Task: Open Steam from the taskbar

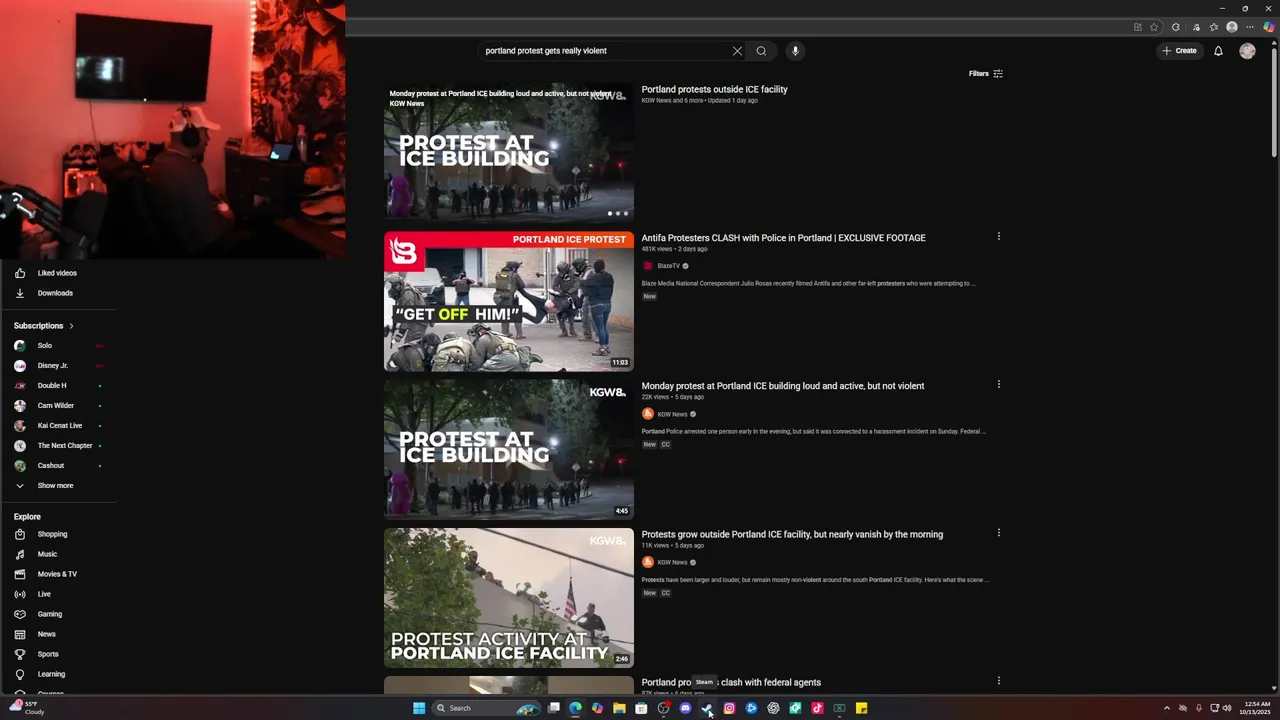Action: coord(707,708)
